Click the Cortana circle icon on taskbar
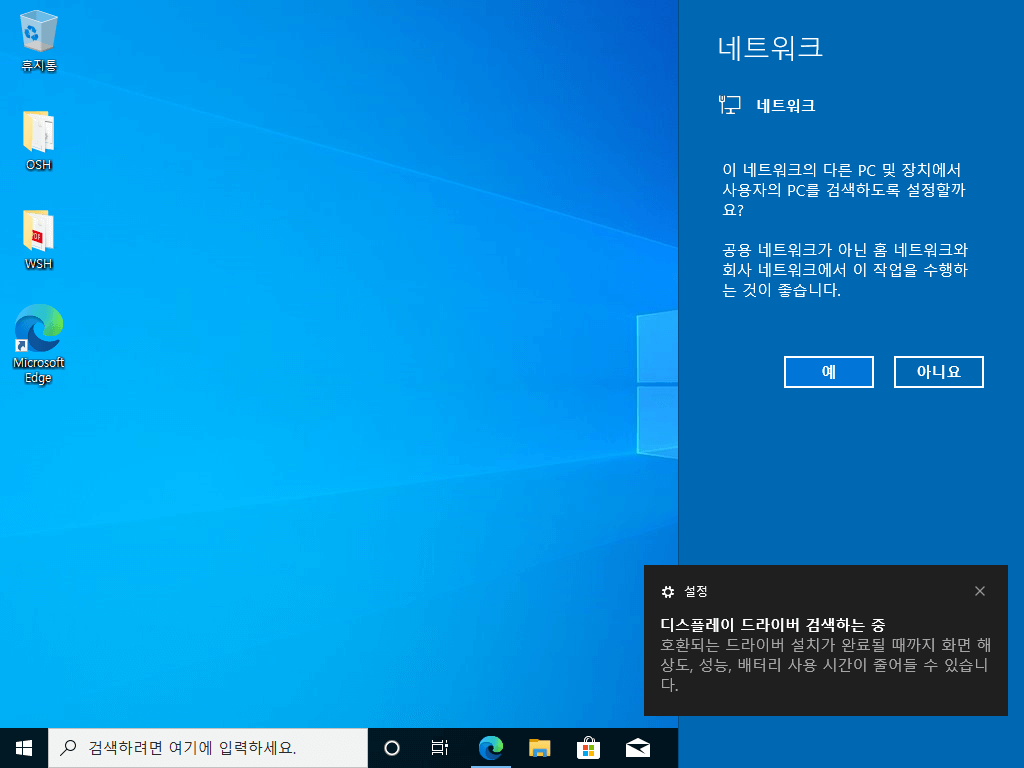The width and height of the screenshot is (1024, 768). [x=392, y=748]
